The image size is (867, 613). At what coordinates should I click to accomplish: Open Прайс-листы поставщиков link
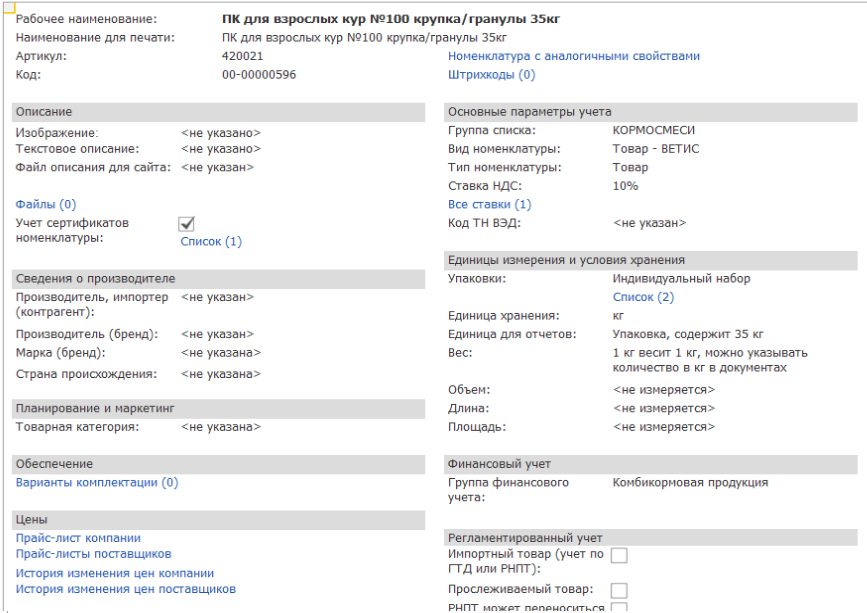[94, 553]
